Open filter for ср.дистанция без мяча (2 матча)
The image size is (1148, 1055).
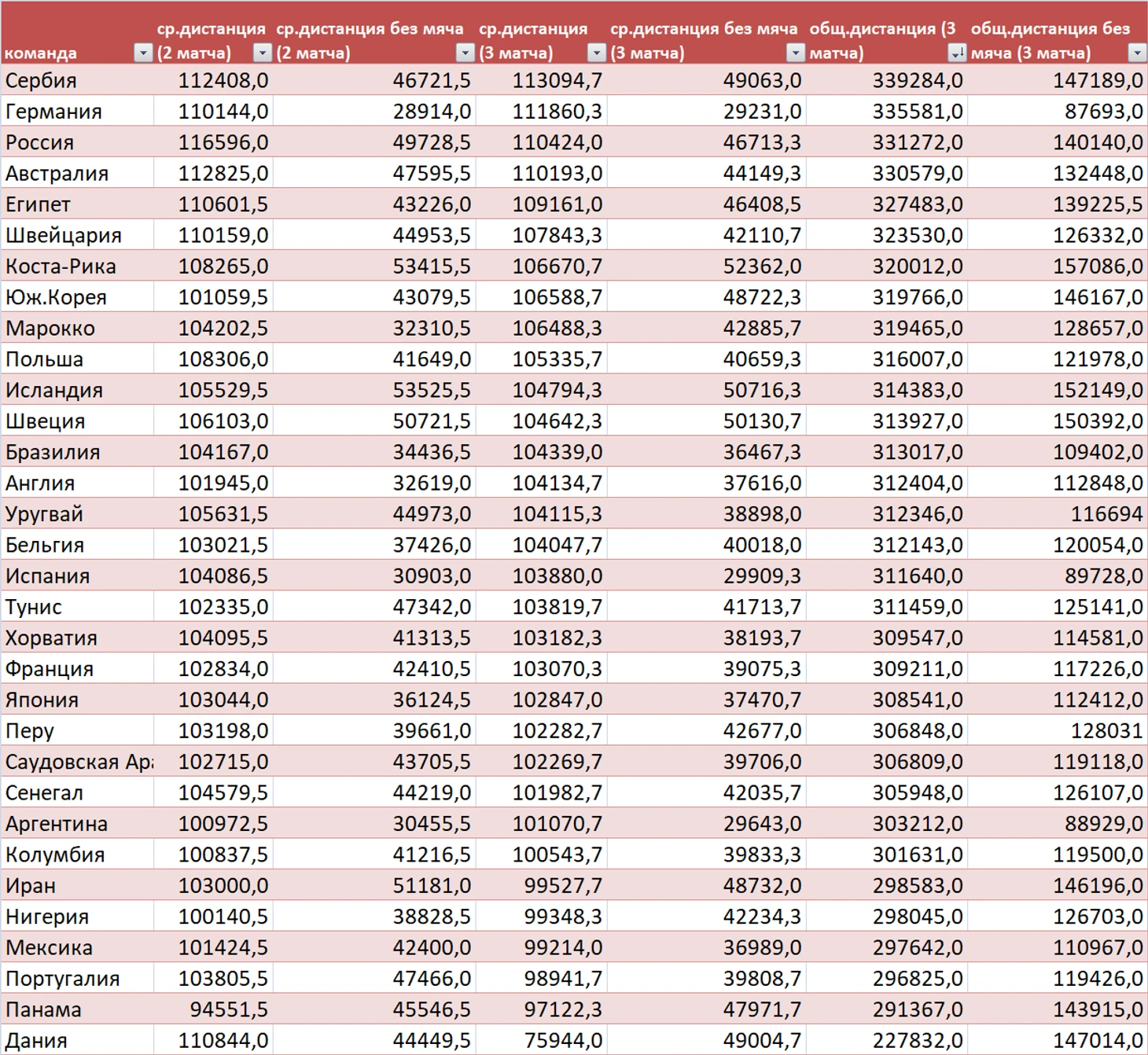[465, 53]
